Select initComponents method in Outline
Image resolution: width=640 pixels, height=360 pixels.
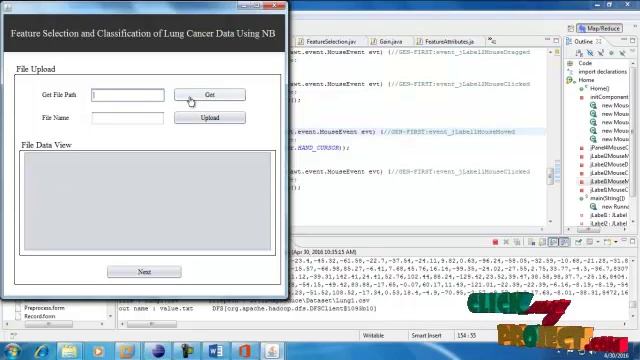[609, 97]
